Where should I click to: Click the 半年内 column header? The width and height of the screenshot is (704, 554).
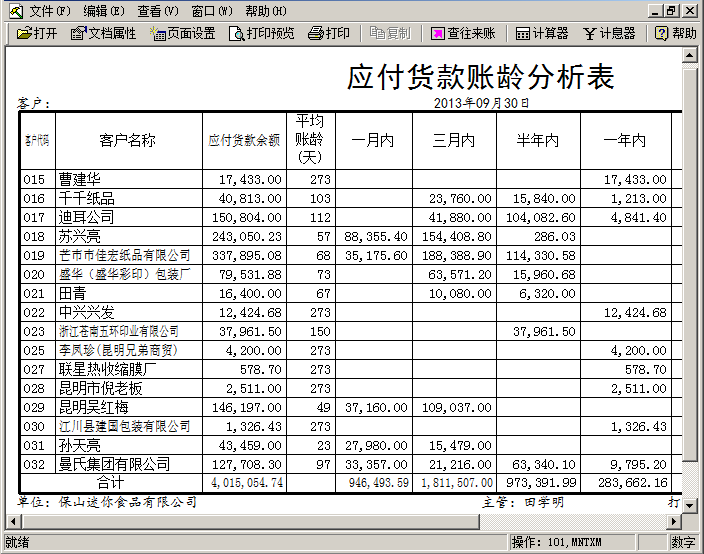tap(538, 141)
